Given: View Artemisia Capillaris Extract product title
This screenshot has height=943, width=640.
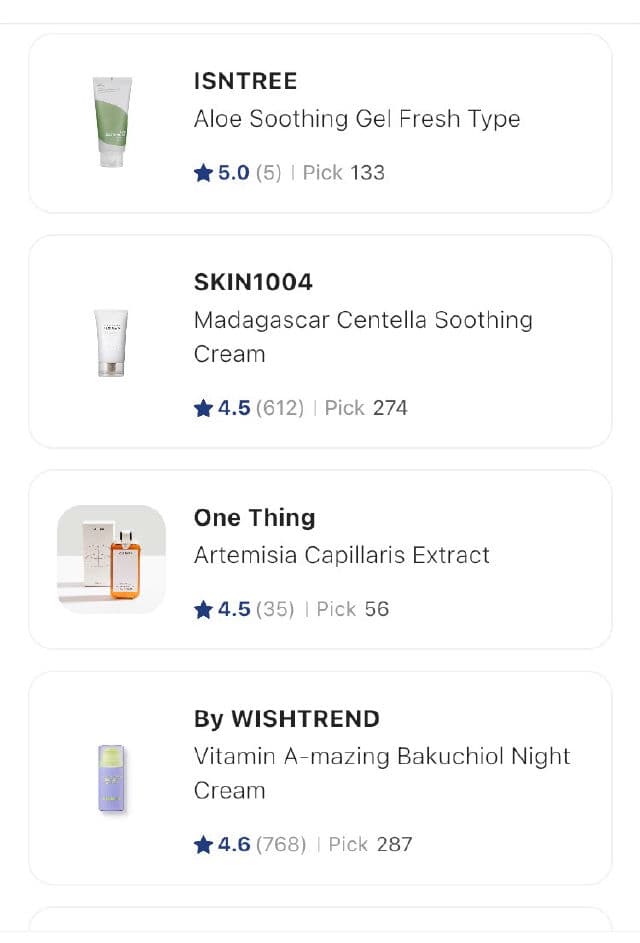Looking at the screenshot, I should pos(342,555).
